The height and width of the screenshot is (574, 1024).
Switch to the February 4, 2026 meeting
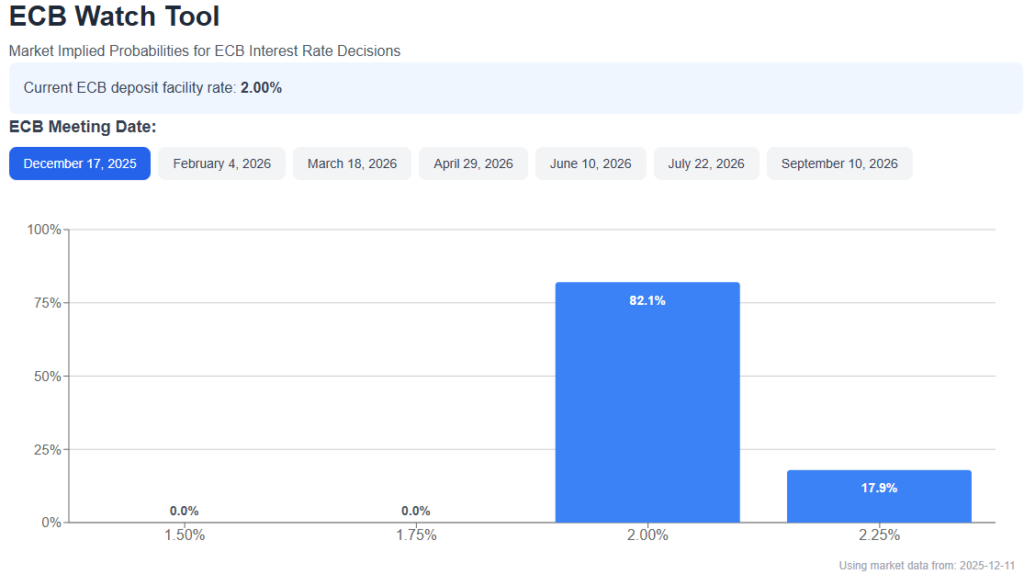pos(222,164)
